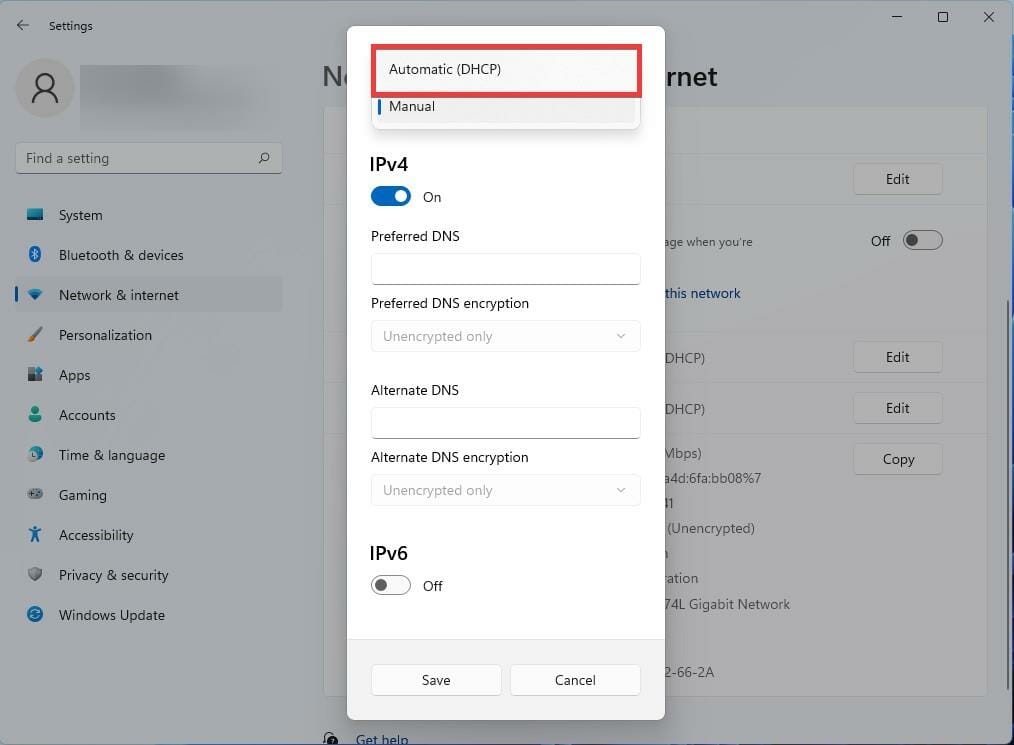
Task: Click the Get help headset icon
Action: click(330, 739)
